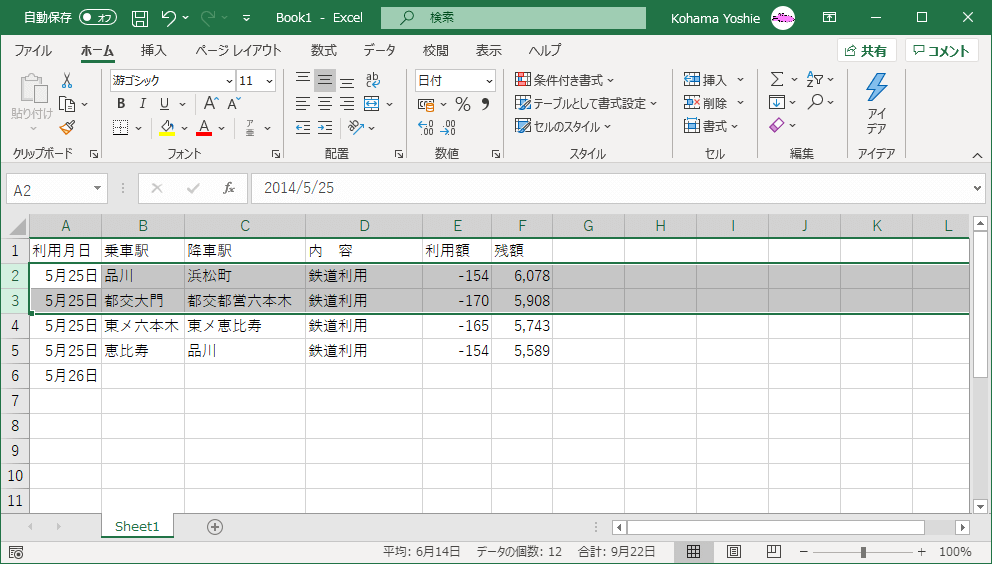Apply yellow fill color
The width and height of the screenshot is (992, 564).
coord(167,128)
